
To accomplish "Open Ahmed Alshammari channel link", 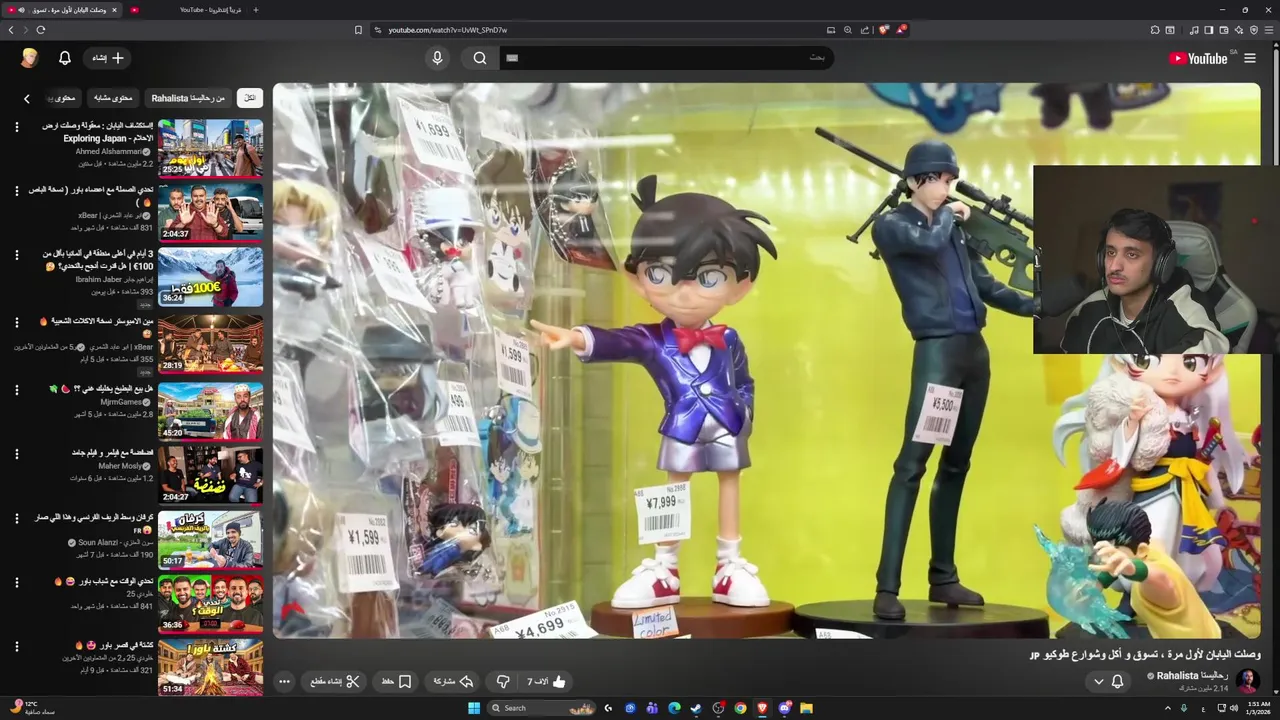I will point(108,151).
